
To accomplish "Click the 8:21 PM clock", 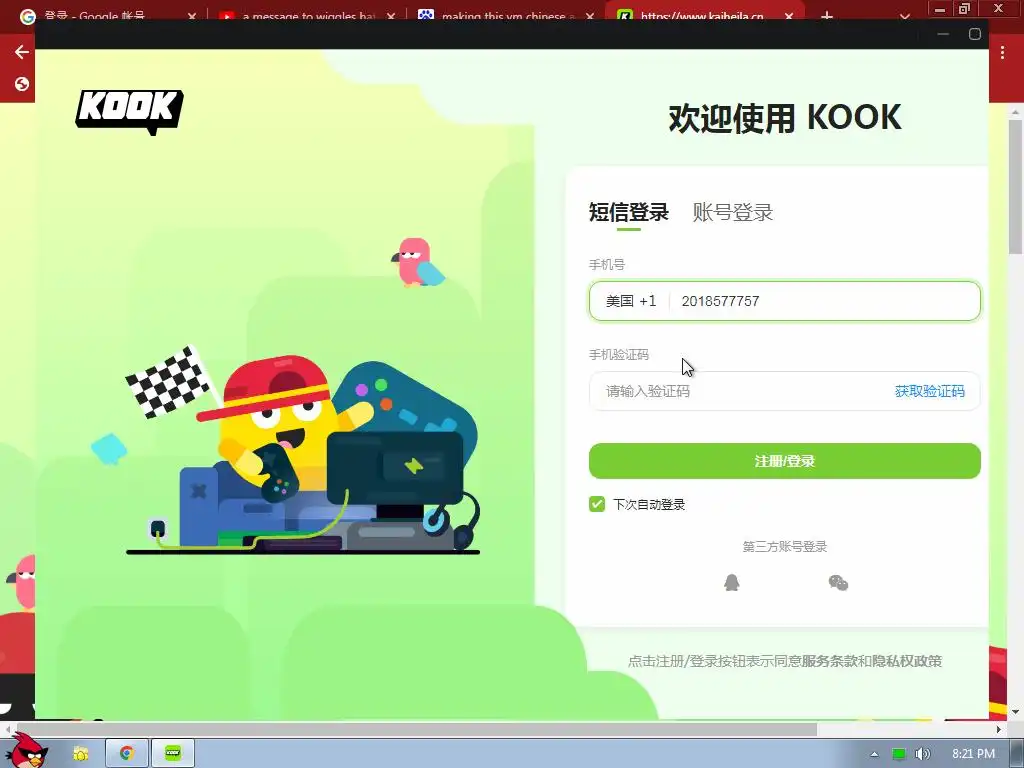I will coord(973,754).
